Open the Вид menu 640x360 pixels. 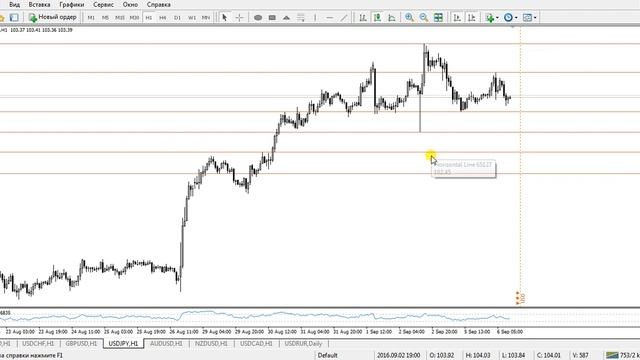[x=14, y=4]
